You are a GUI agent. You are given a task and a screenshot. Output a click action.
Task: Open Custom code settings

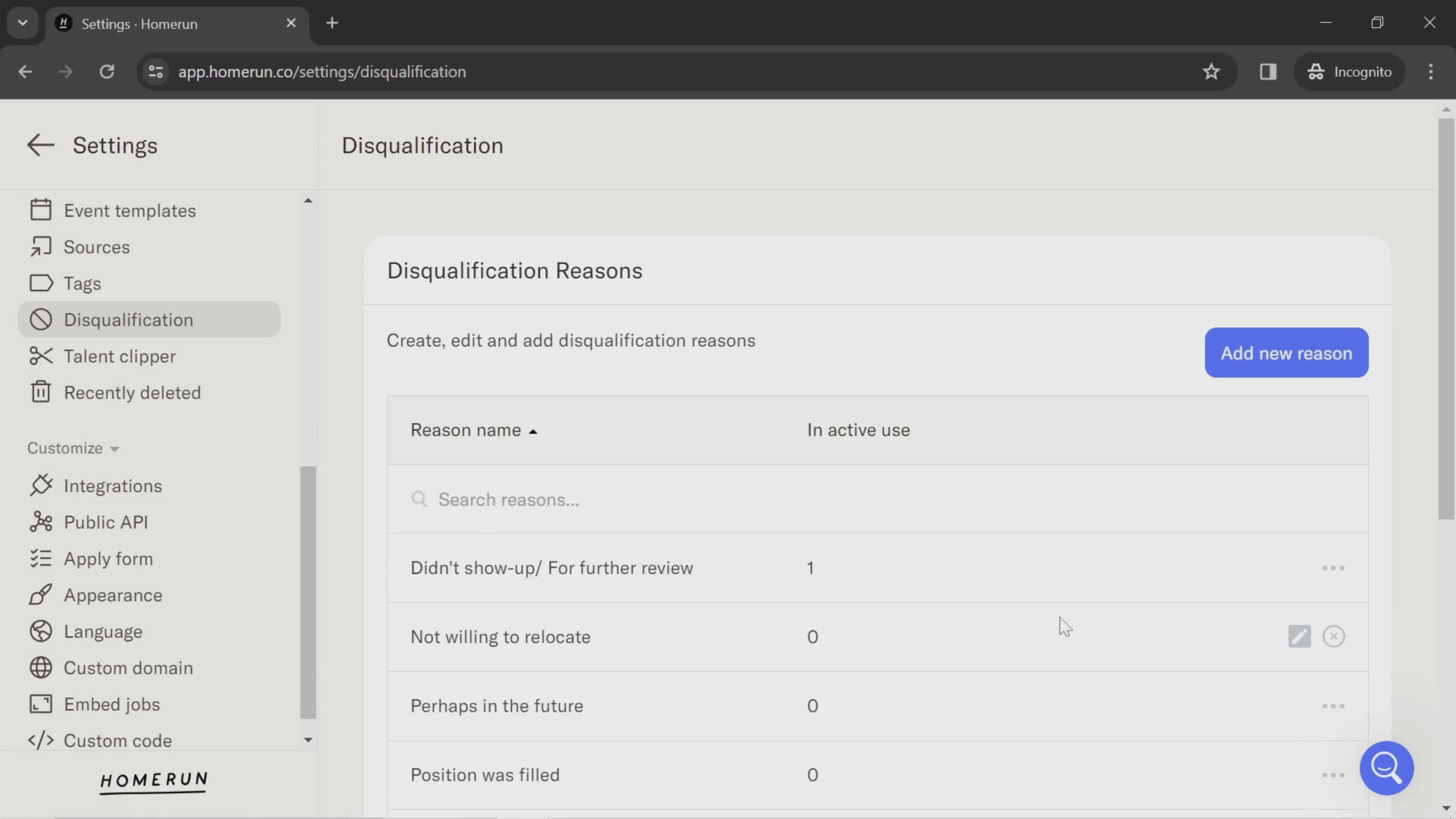118,741
